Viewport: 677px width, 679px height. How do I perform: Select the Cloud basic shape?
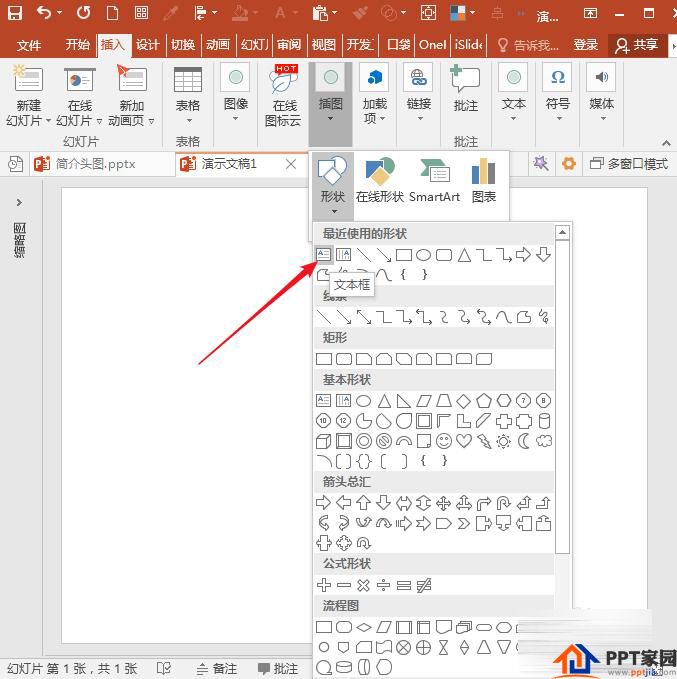pyautogui.click(x=544, y=441)
